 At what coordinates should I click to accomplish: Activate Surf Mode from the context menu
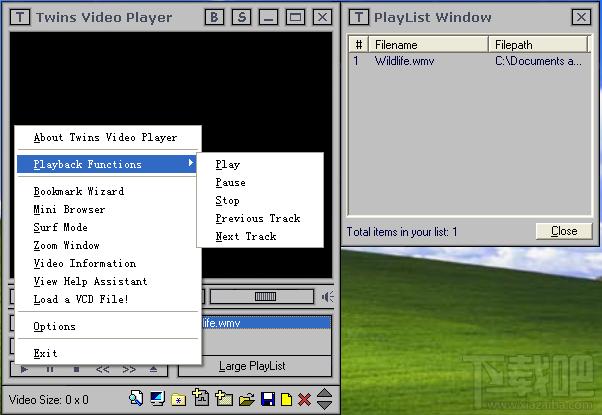tap(108, 228)
